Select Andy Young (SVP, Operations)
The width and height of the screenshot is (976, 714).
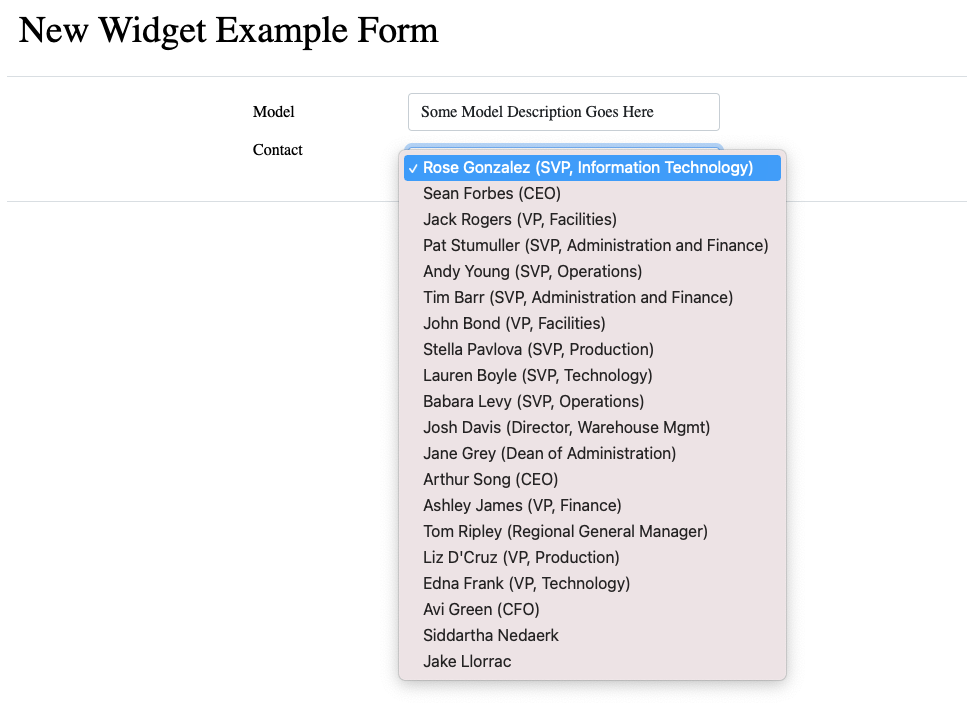click(x=532, y=271)
